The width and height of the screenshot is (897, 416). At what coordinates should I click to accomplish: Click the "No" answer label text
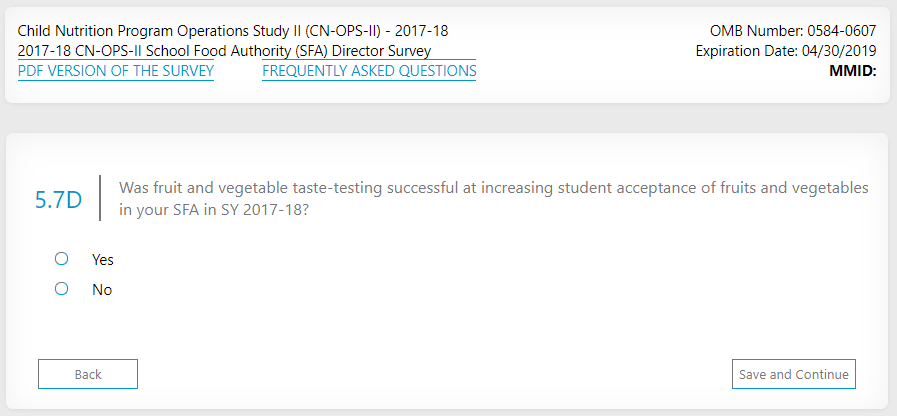point(102,290)
